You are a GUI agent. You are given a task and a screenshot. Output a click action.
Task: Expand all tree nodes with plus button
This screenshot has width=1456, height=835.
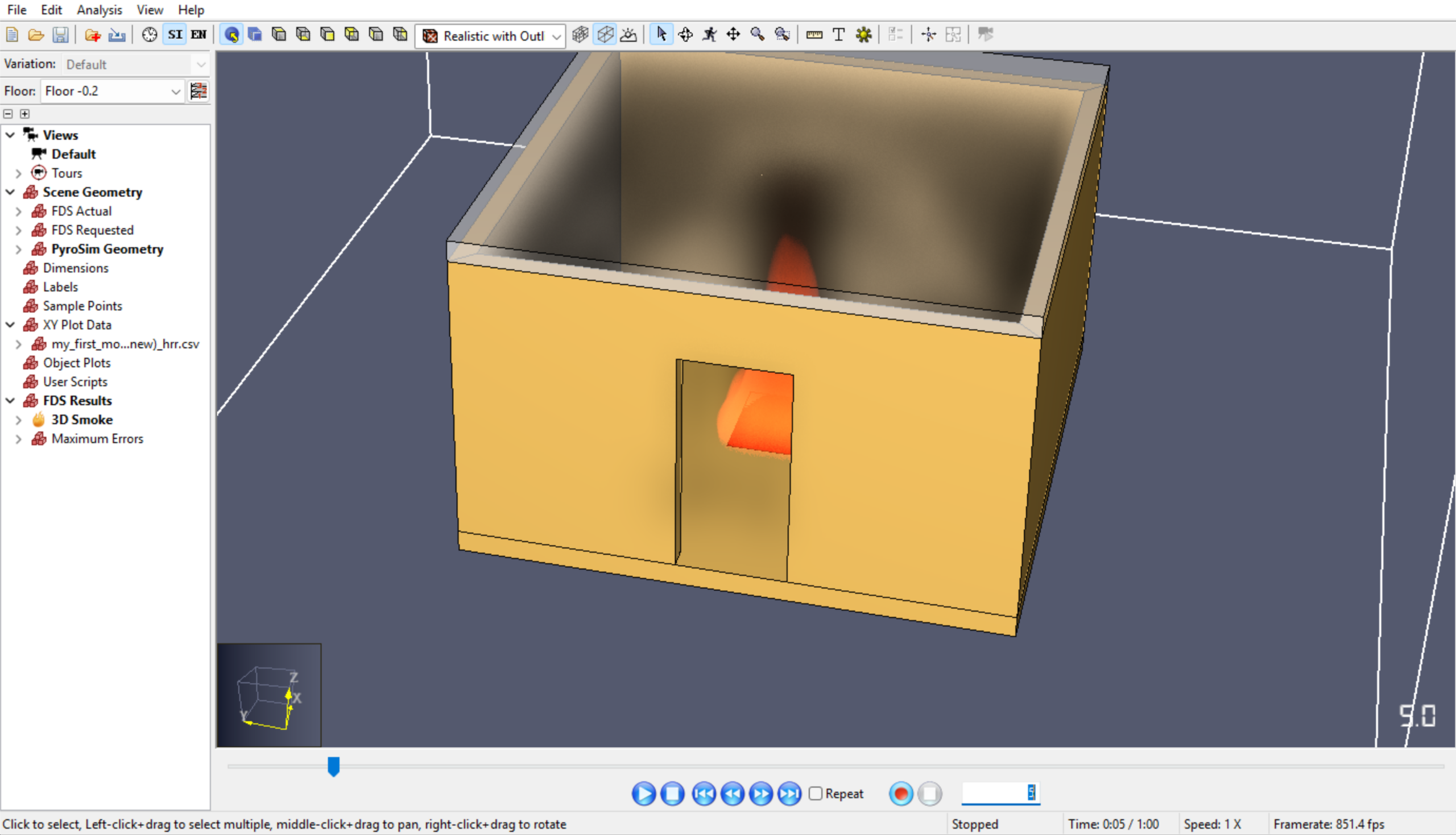[24, 114]
